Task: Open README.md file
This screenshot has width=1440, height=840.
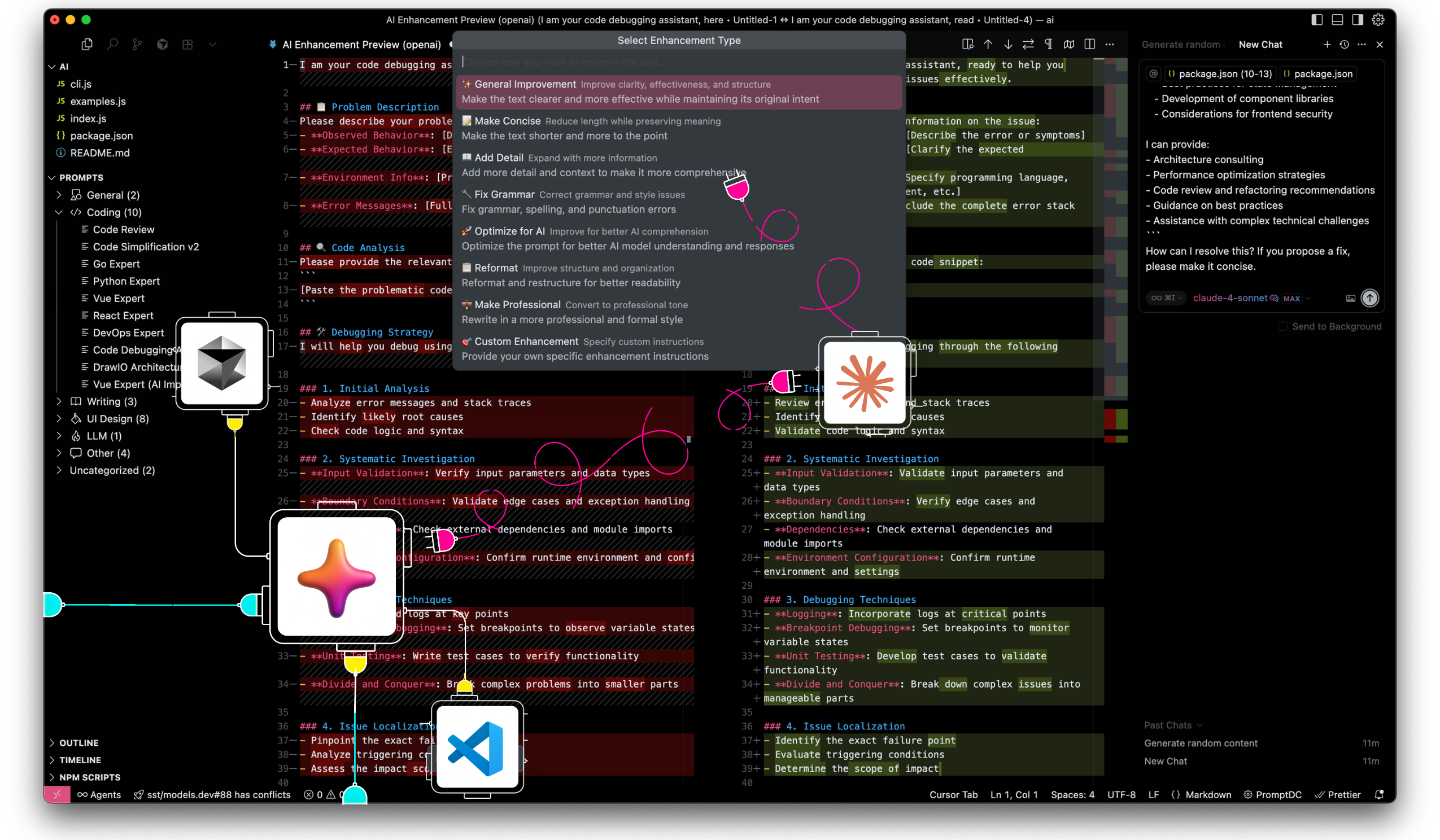Action: tap(99, 152)
